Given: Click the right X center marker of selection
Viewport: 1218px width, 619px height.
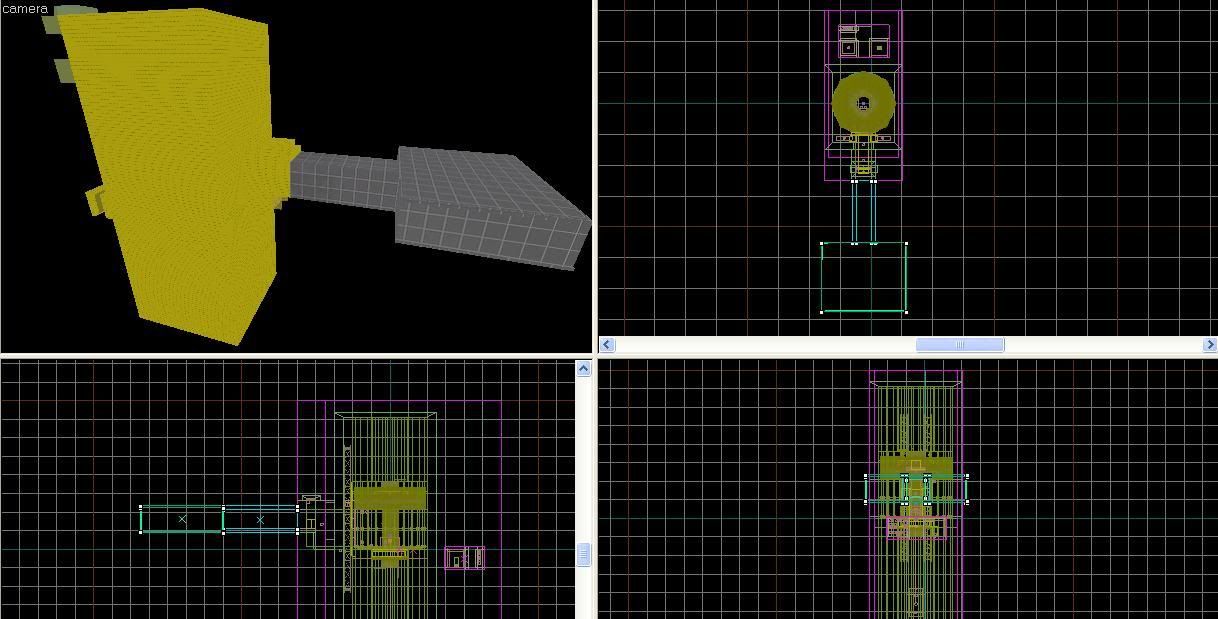Looking at the screenshot, I should click(260, 520).
